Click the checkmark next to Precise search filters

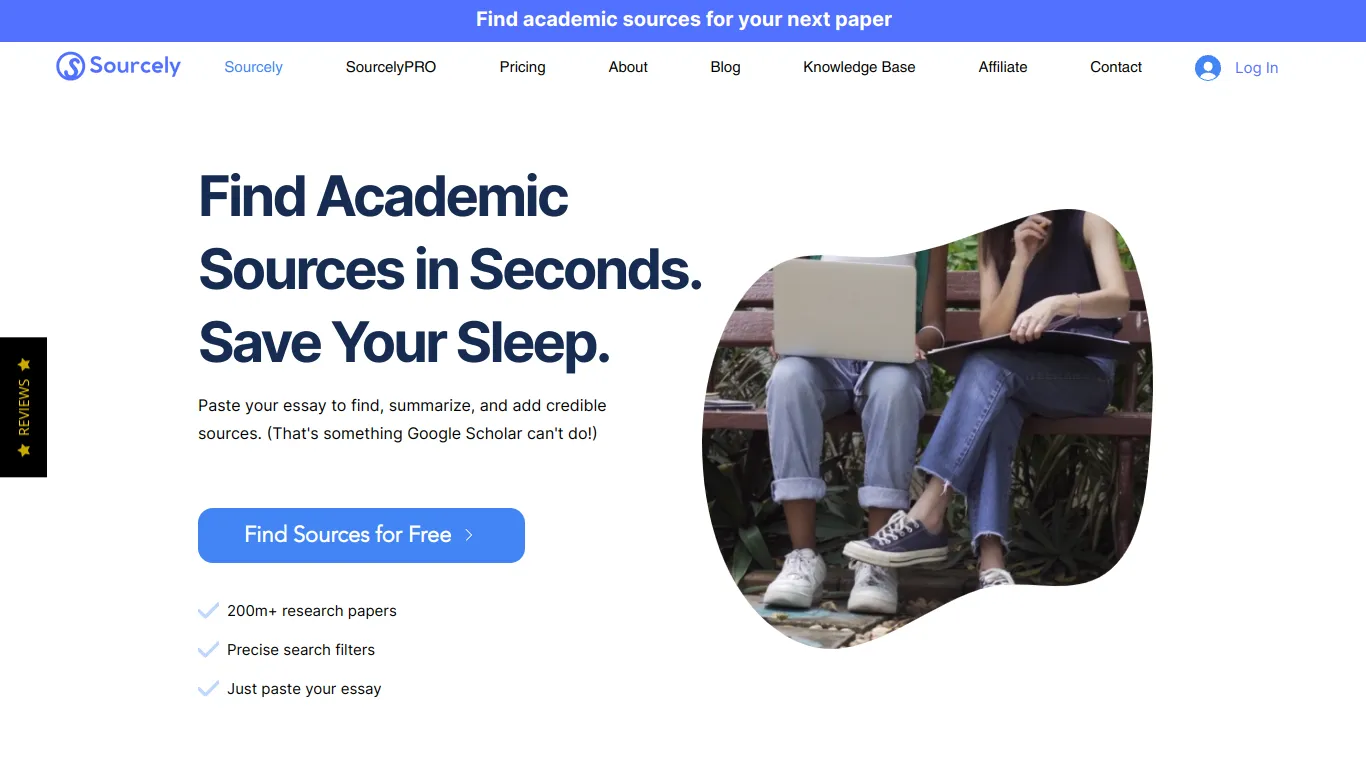208,650
